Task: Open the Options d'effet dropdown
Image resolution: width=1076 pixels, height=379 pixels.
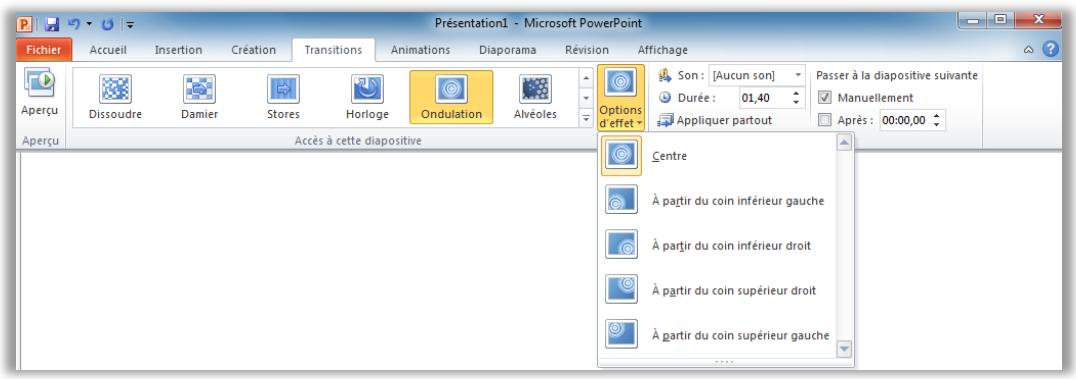Action: tap(620, 97)
